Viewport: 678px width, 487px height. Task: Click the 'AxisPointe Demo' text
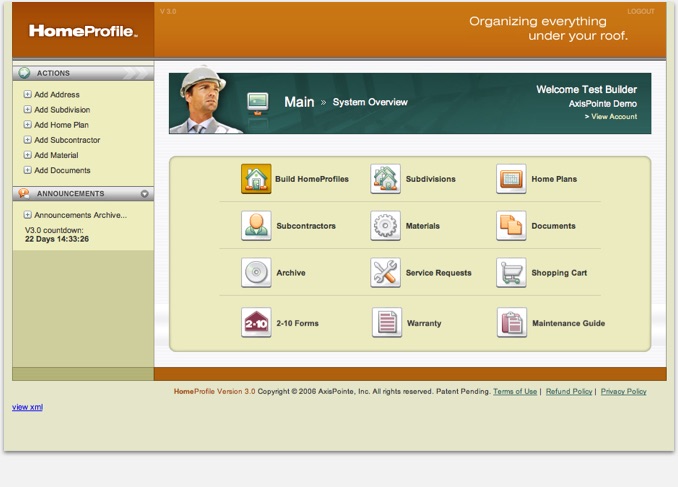point(603,104)
